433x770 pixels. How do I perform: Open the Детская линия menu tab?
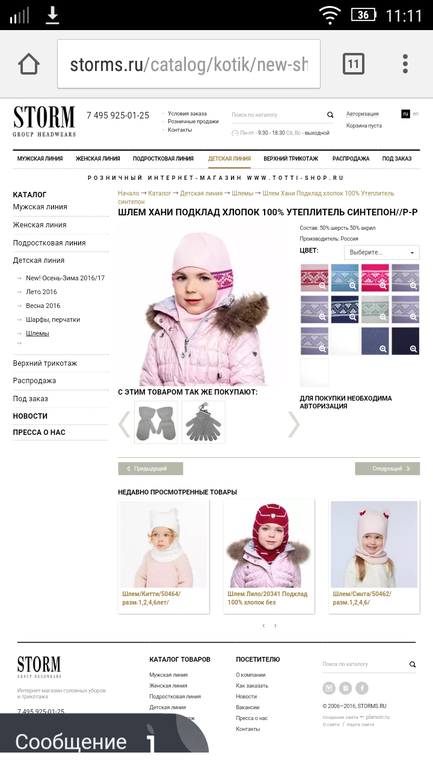point(229,159)
